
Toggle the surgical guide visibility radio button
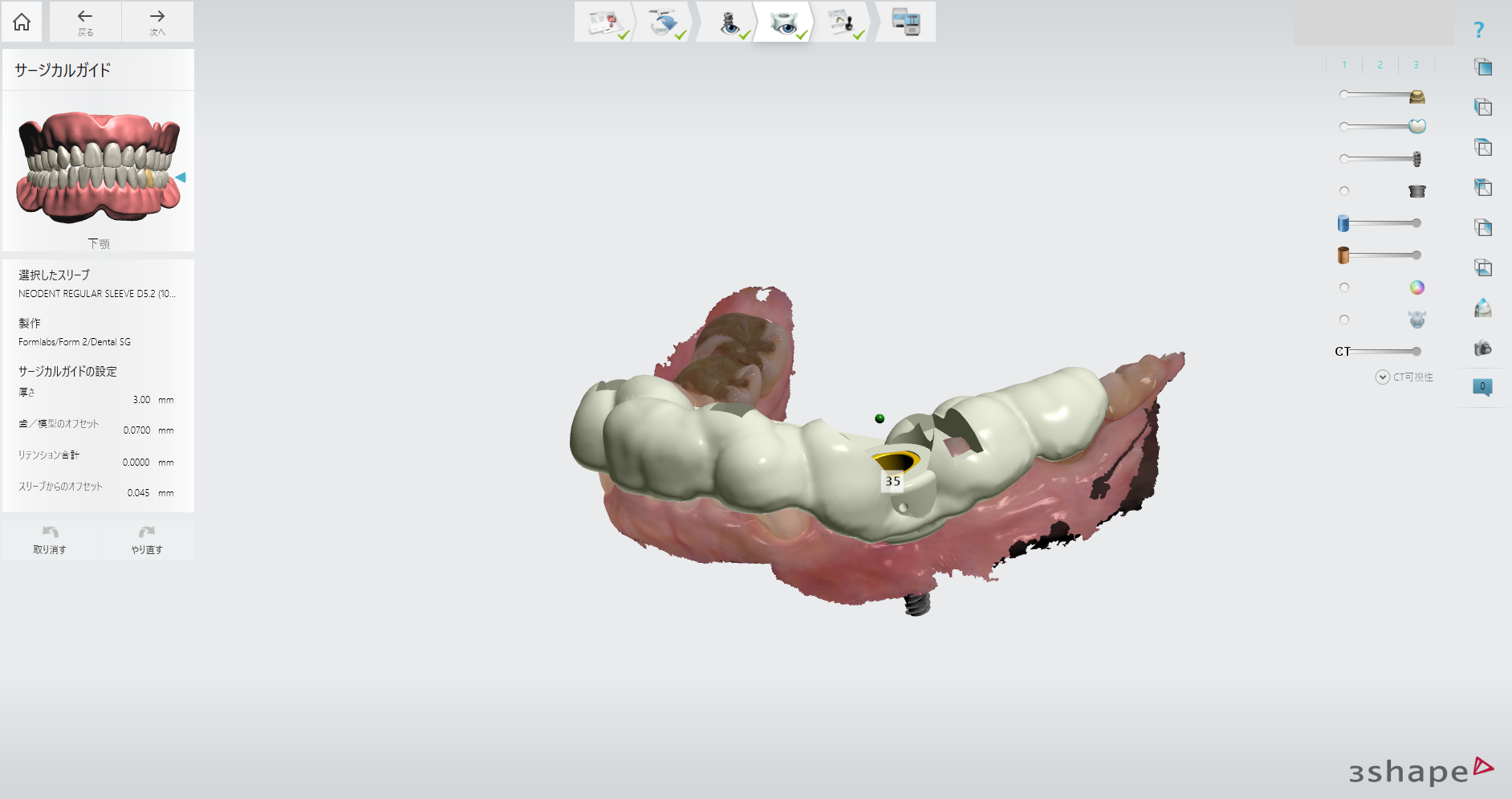1344,320
